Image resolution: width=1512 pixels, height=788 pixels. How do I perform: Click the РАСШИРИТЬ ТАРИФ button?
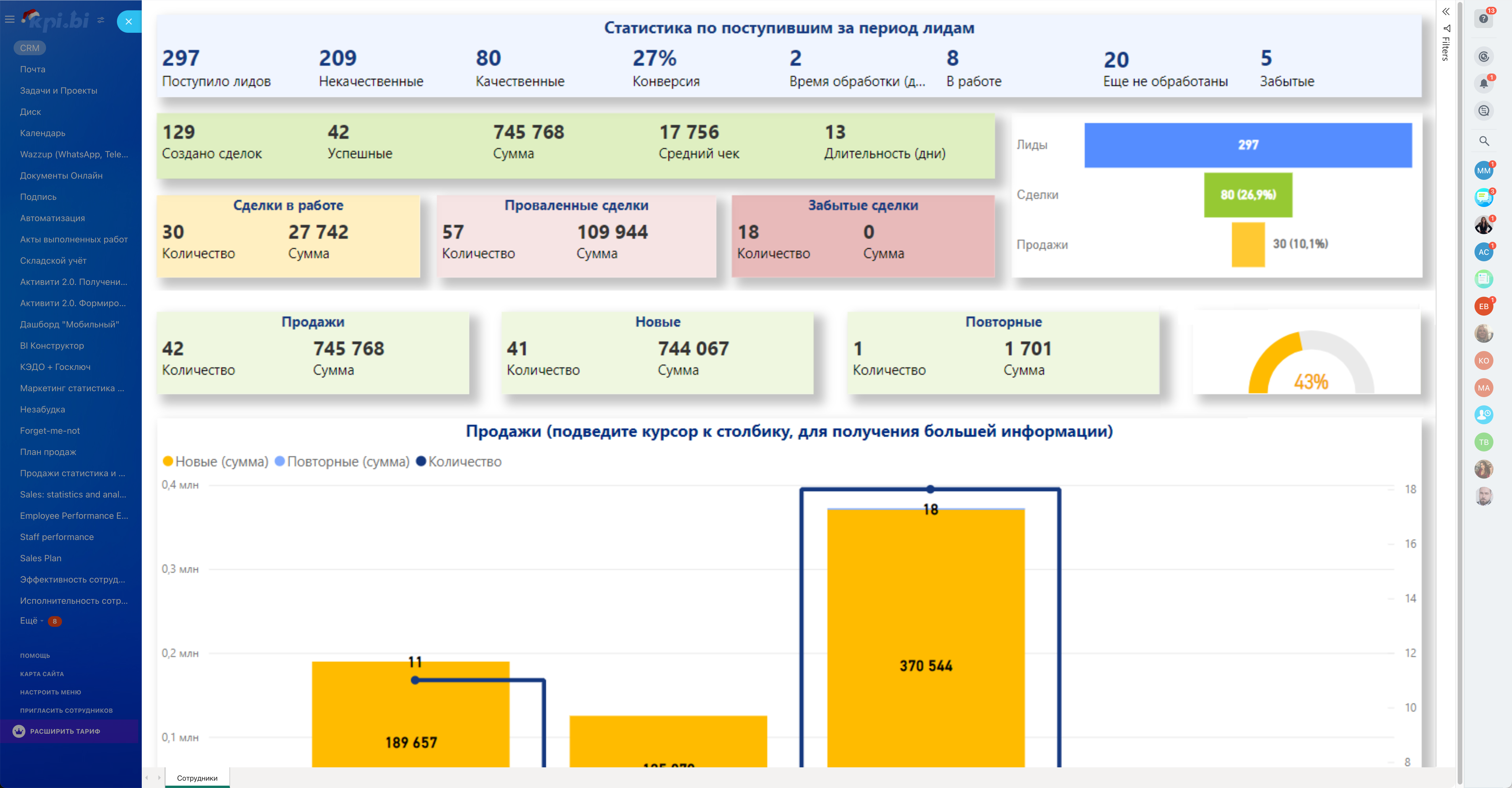pos(65,731)
